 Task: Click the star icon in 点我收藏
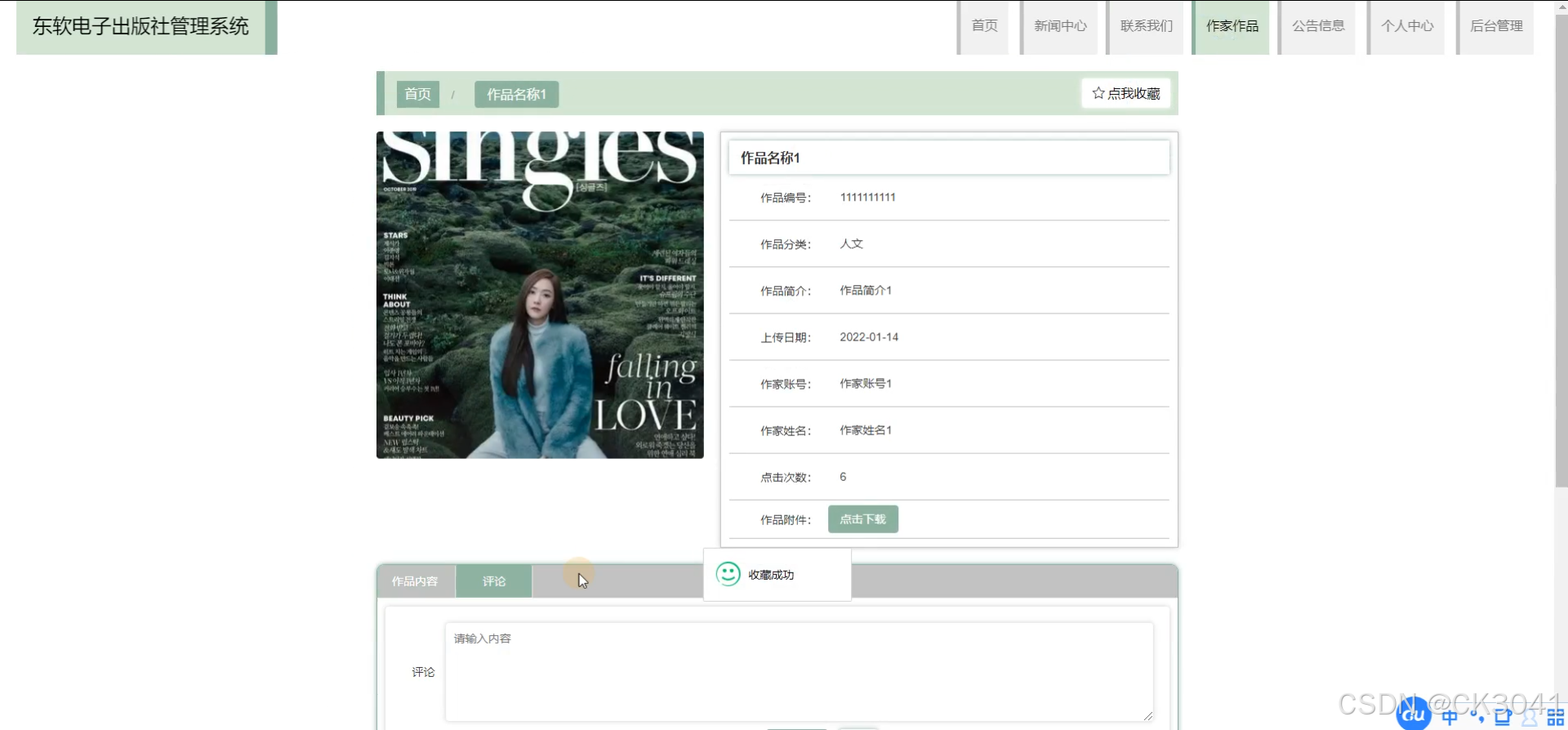[x=1098, y=93]
